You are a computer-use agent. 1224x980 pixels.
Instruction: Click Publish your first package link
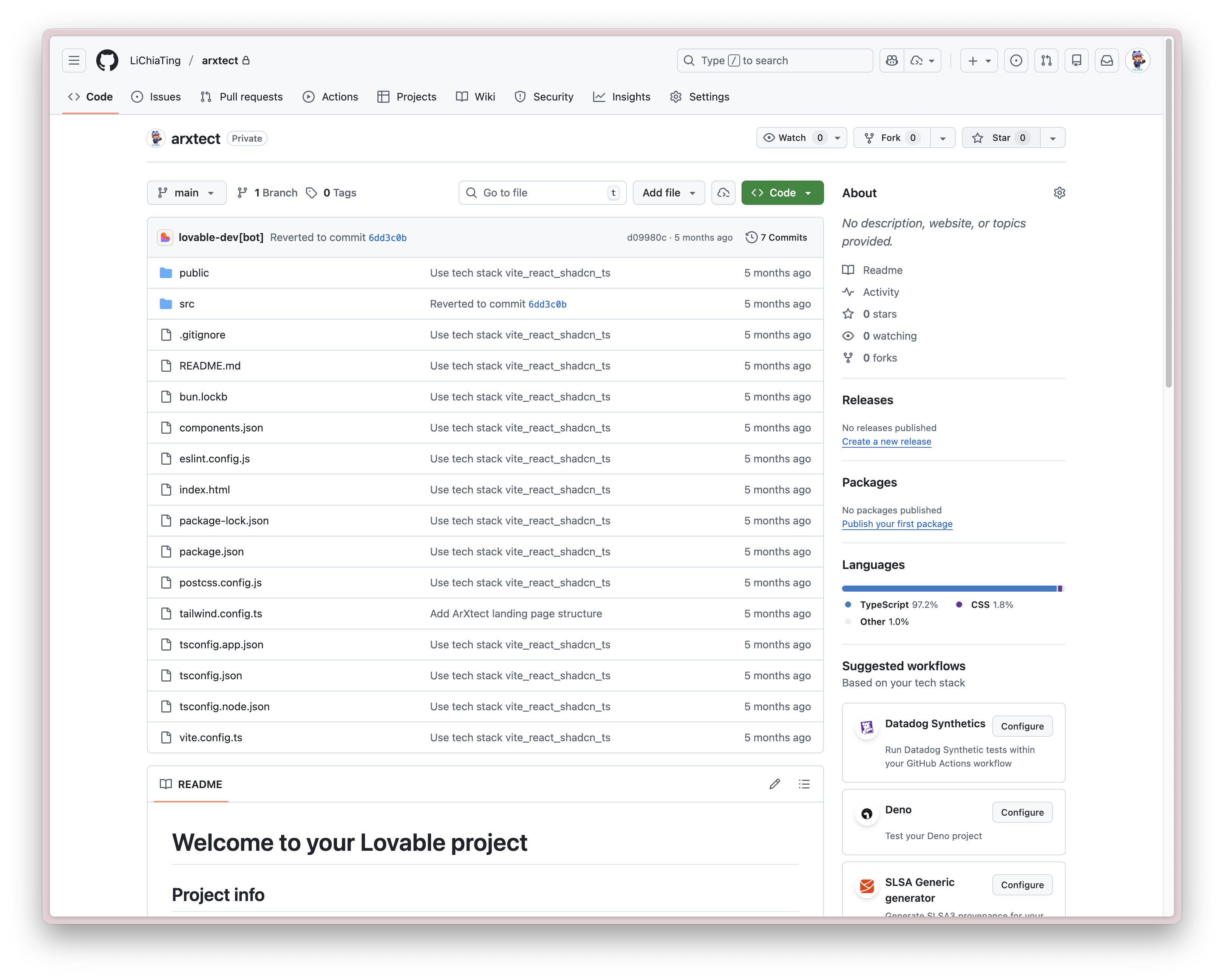[x=897, y=524]
